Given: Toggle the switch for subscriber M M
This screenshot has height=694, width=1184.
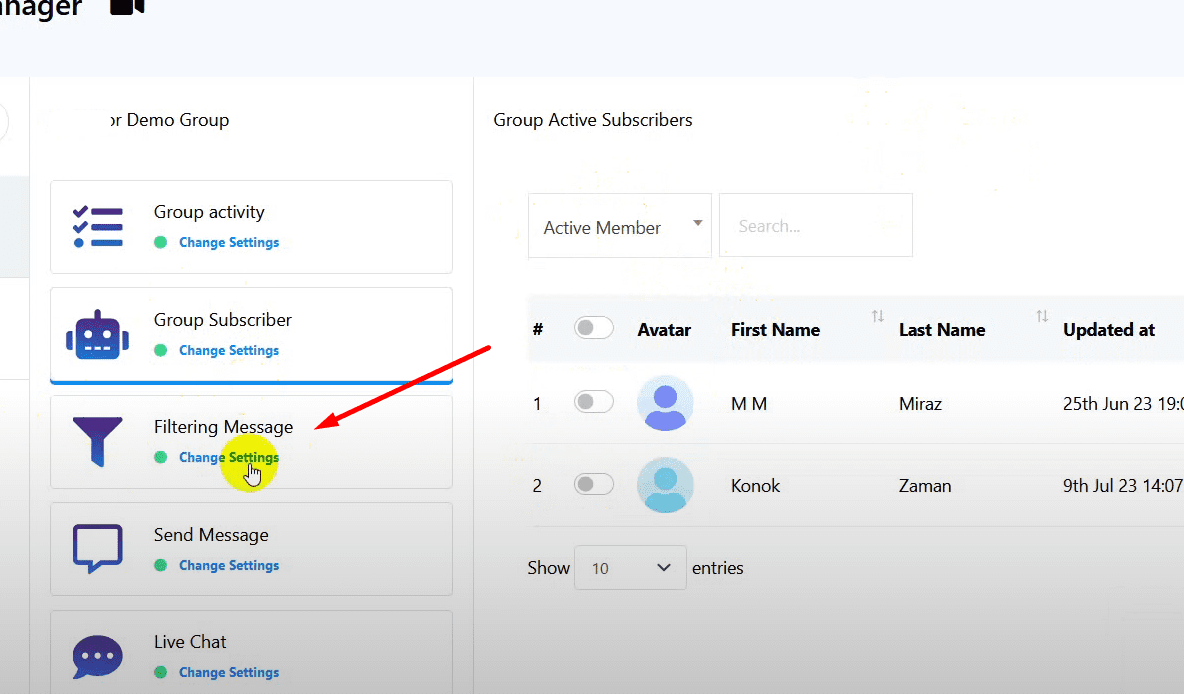Looking at the screenshot, I should 594,402.
